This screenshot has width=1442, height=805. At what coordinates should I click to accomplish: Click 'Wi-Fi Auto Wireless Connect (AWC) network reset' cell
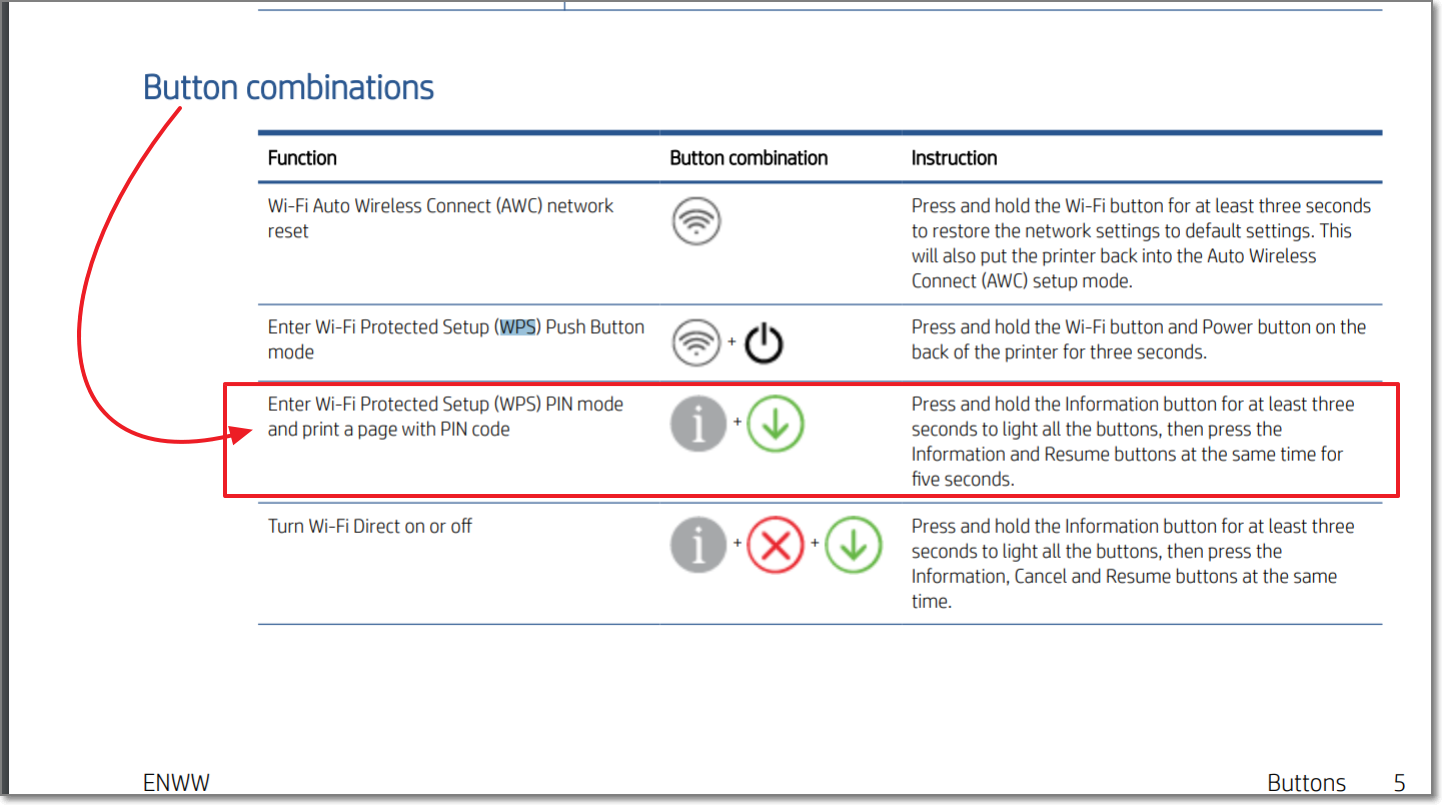[x=441, y=218]
